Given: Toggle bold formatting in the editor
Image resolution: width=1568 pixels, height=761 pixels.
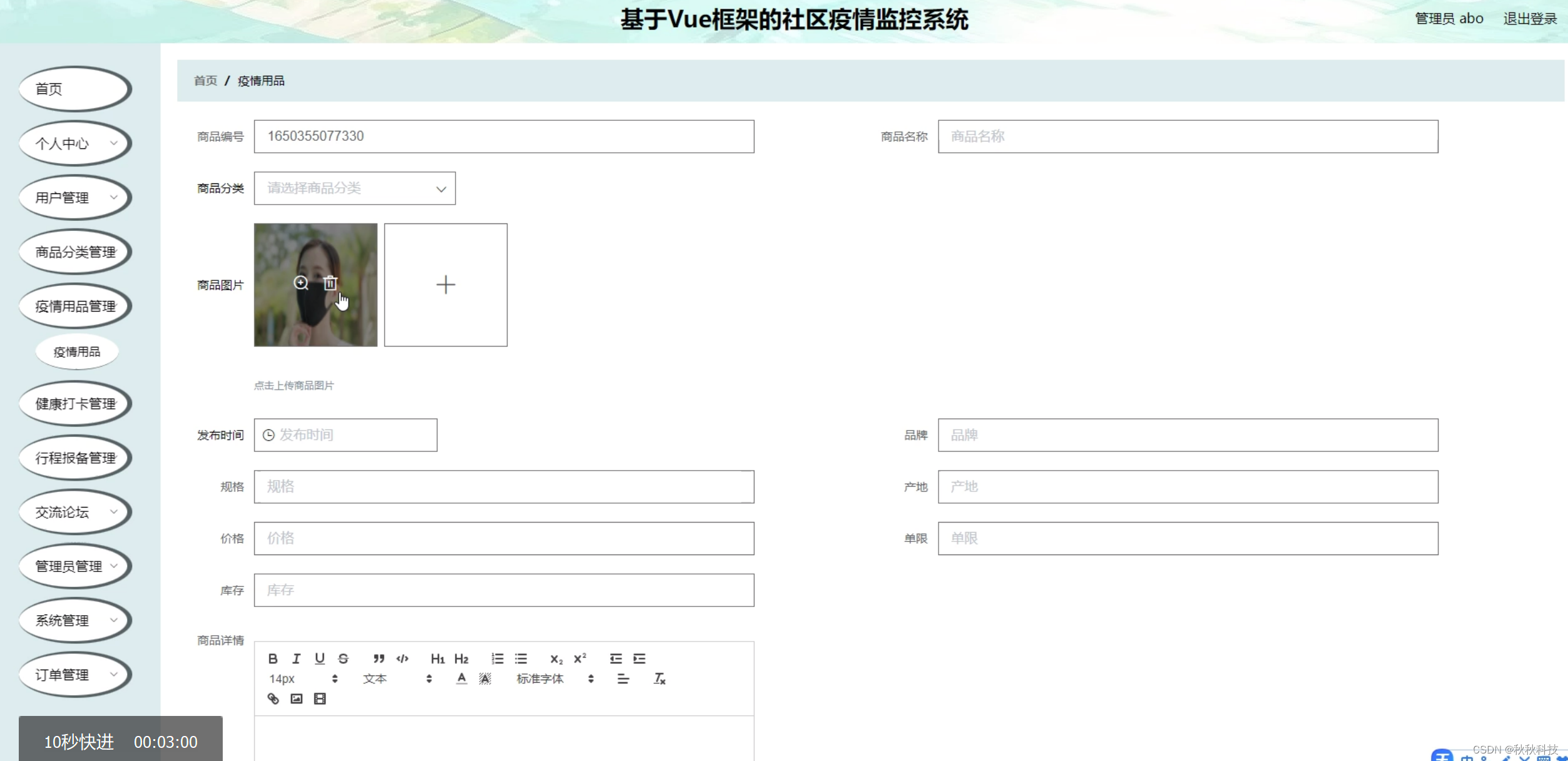Looking at the screenshot, I should pos(273,658).
